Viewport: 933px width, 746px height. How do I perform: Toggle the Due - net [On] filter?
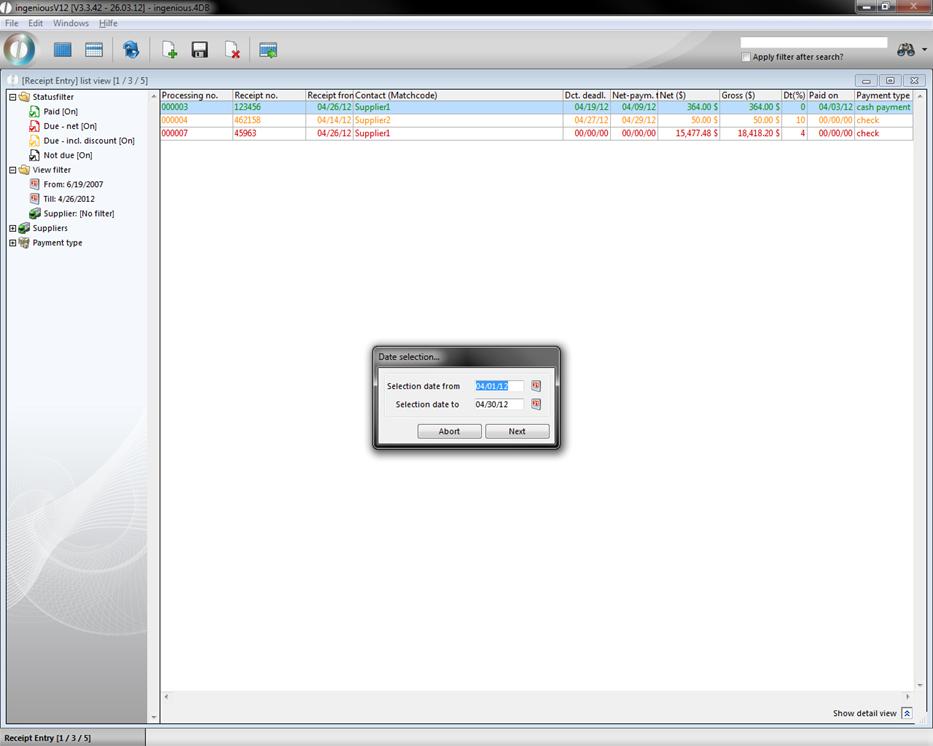[x=69, y=126]
